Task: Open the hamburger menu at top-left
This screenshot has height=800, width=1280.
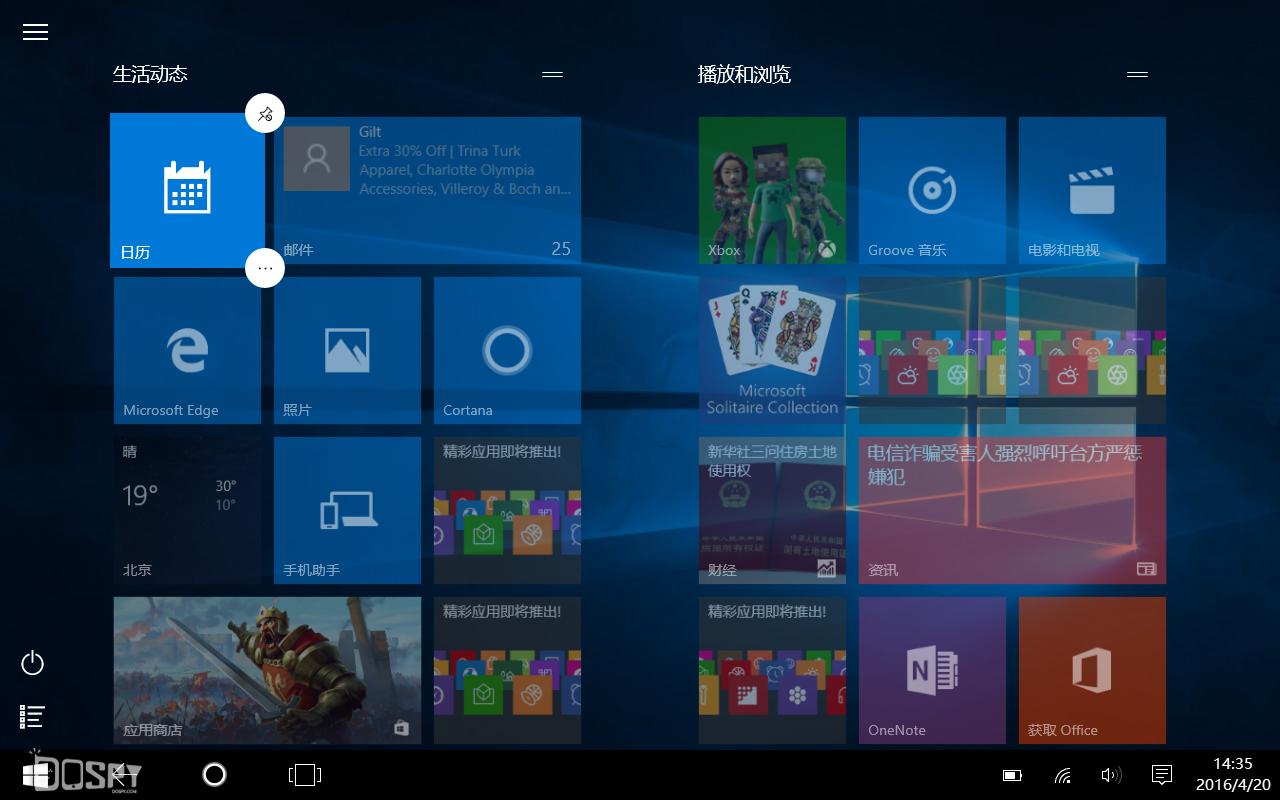Action: pos(35,32)
